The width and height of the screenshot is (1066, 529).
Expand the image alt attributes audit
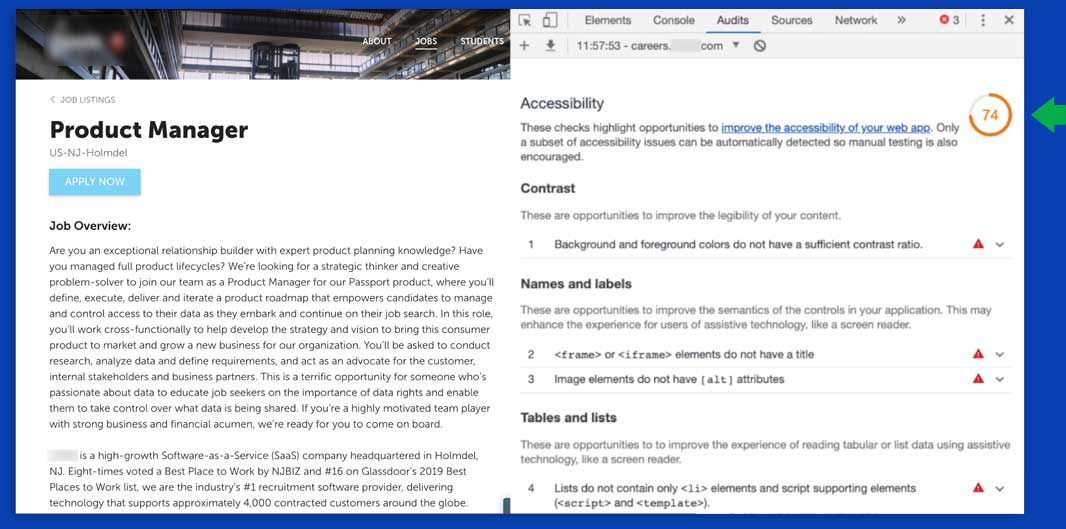[1000, 380]
